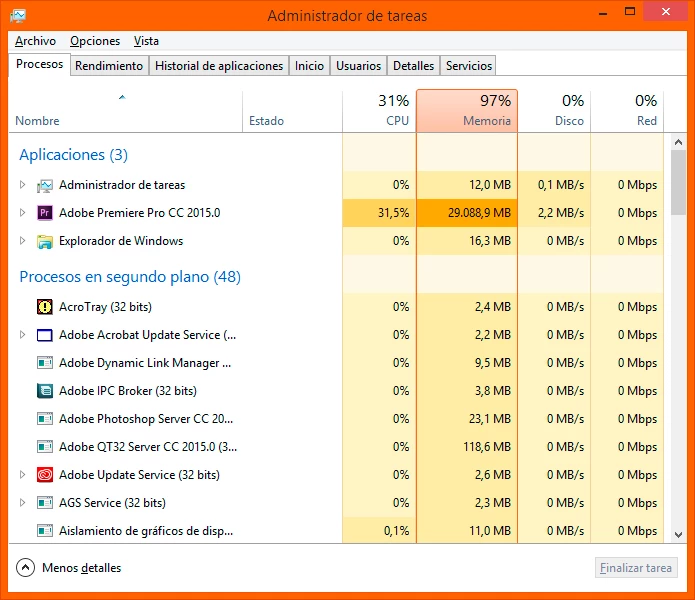The width and height of the screenshot is (695, 600).
Task: Click the Adobe Acrobat Update Service icon
Action: click(44, 335)
